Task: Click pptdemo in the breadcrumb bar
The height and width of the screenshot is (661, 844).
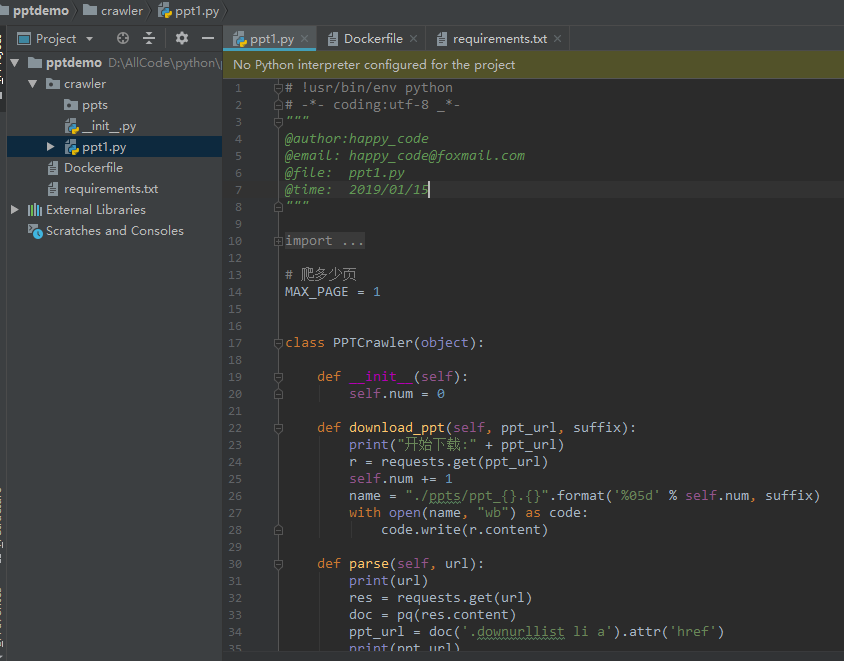Action: [x=41, y=11]
